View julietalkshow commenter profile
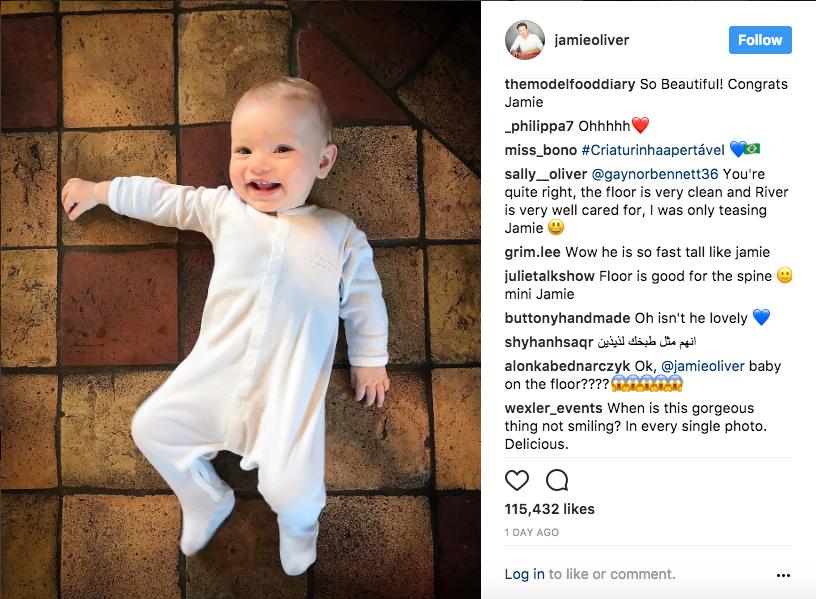This screenshot has width=816, height=599. [549, 276]
